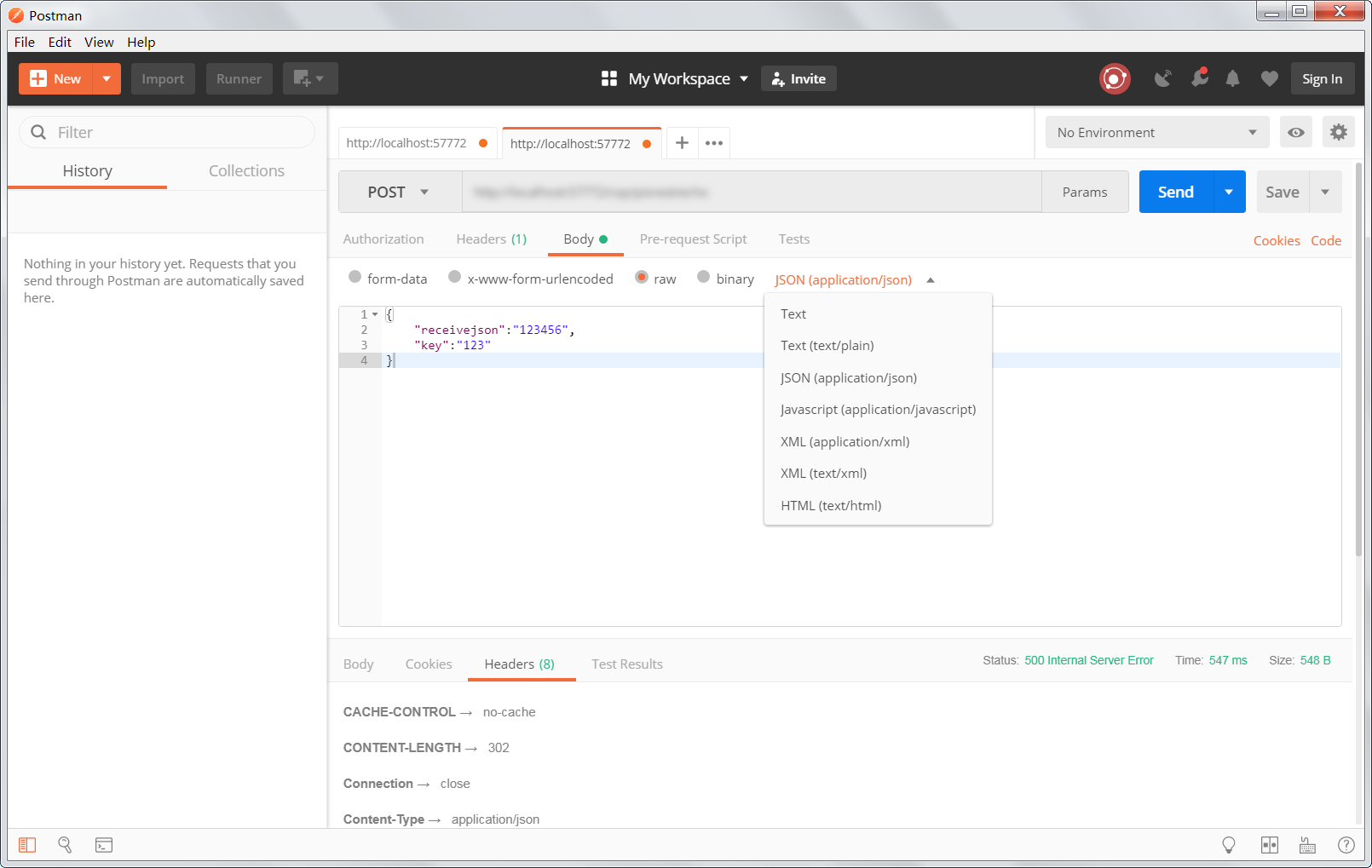Expand the My Workspace dropdown
The width and height of the screenshot is (1372, 868).
tap(744, 78)
